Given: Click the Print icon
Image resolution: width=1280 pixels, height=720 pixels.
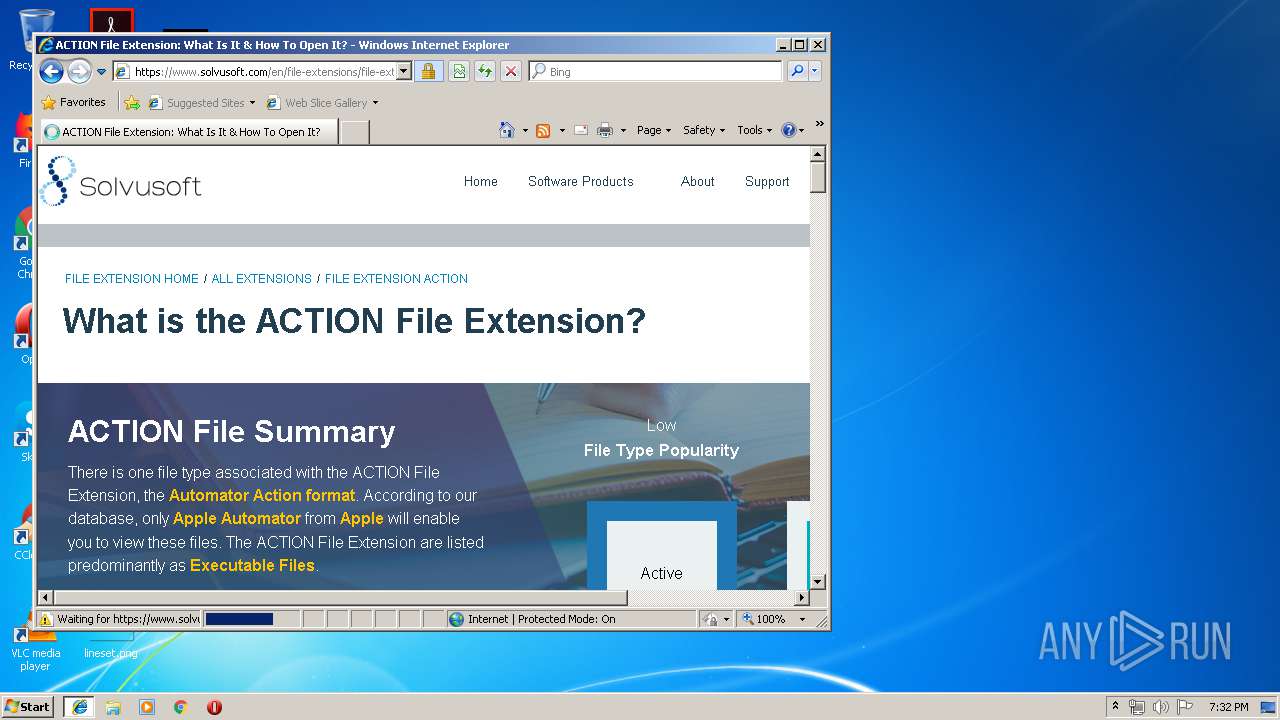Looking at the screenshot, I should pos(605,130).
